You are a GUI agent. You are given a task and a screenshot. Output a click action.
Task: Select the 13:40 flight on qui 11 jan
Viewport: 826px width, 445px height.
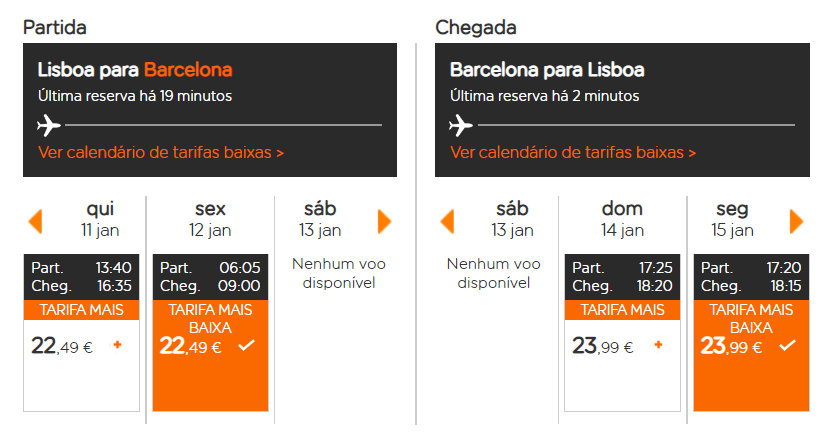coord(82,333)
